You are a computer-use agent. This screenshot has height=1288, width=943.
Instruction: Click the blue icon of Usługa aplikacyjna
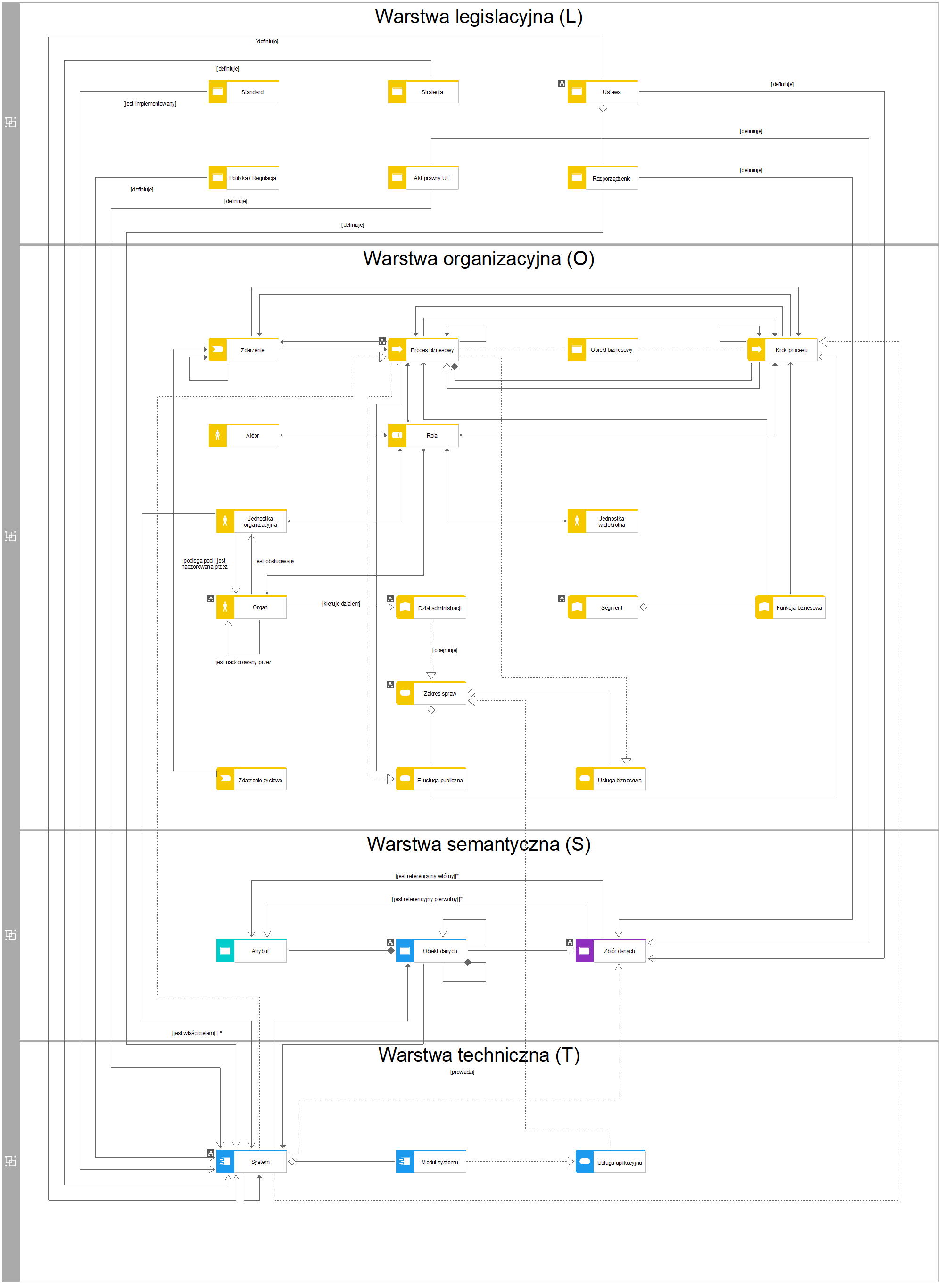[x=585, y=1161]
